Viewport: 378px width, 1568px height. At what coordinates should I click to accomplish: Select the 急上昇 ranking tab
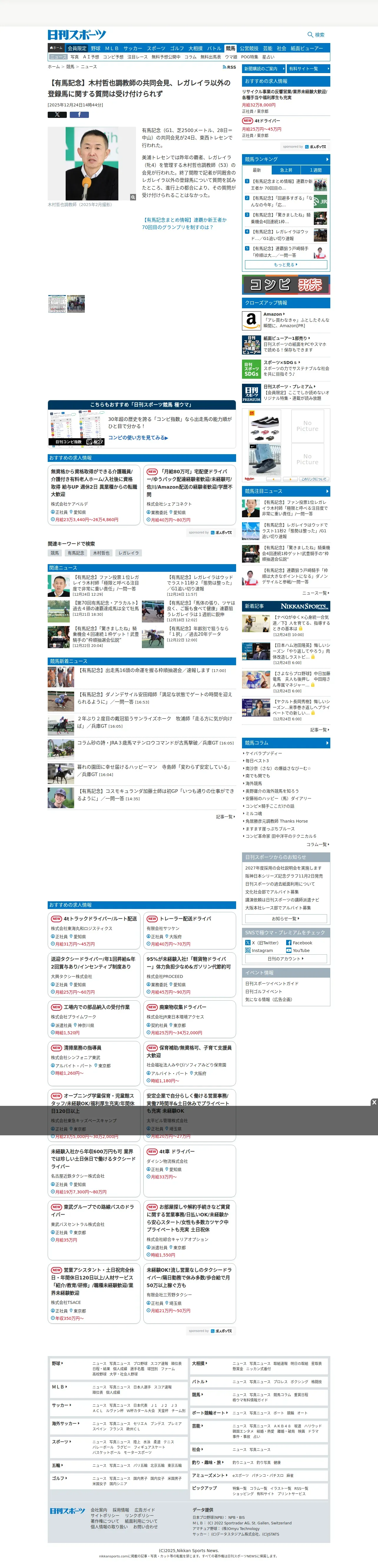[x=286, y=170]
